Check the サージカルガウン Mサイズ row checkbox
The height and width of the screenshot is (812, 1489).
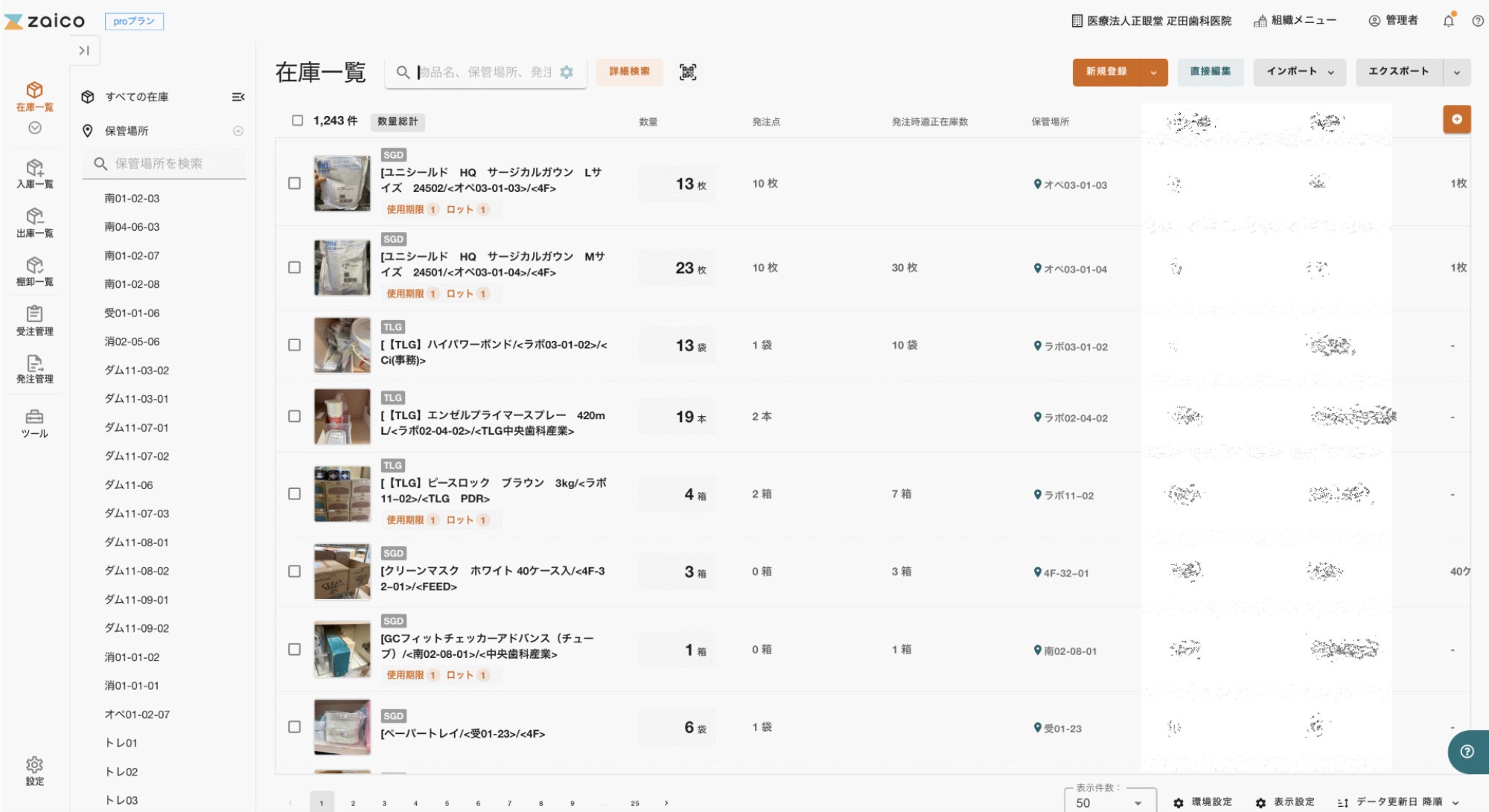pyautogui.click(x=295, y=267)
